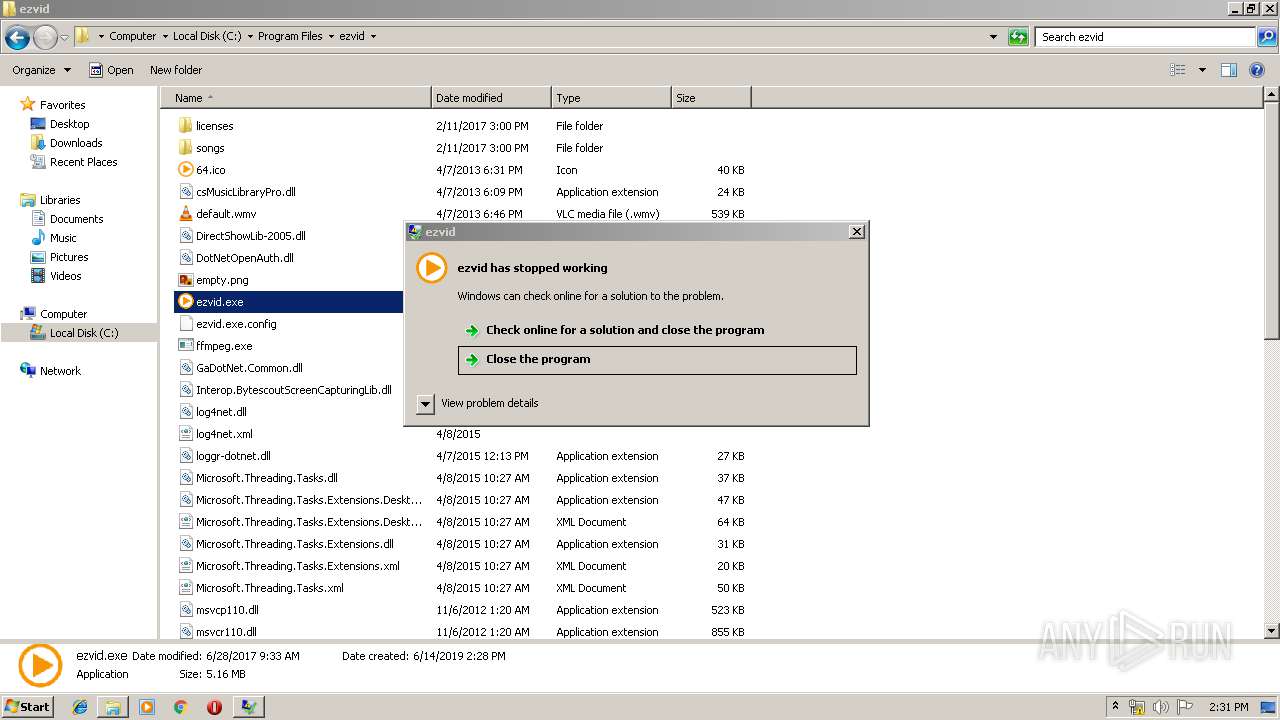This screenshot has height=720, width=1280.
Task: Click the change view icon
Action: (x=1178, y=70)
